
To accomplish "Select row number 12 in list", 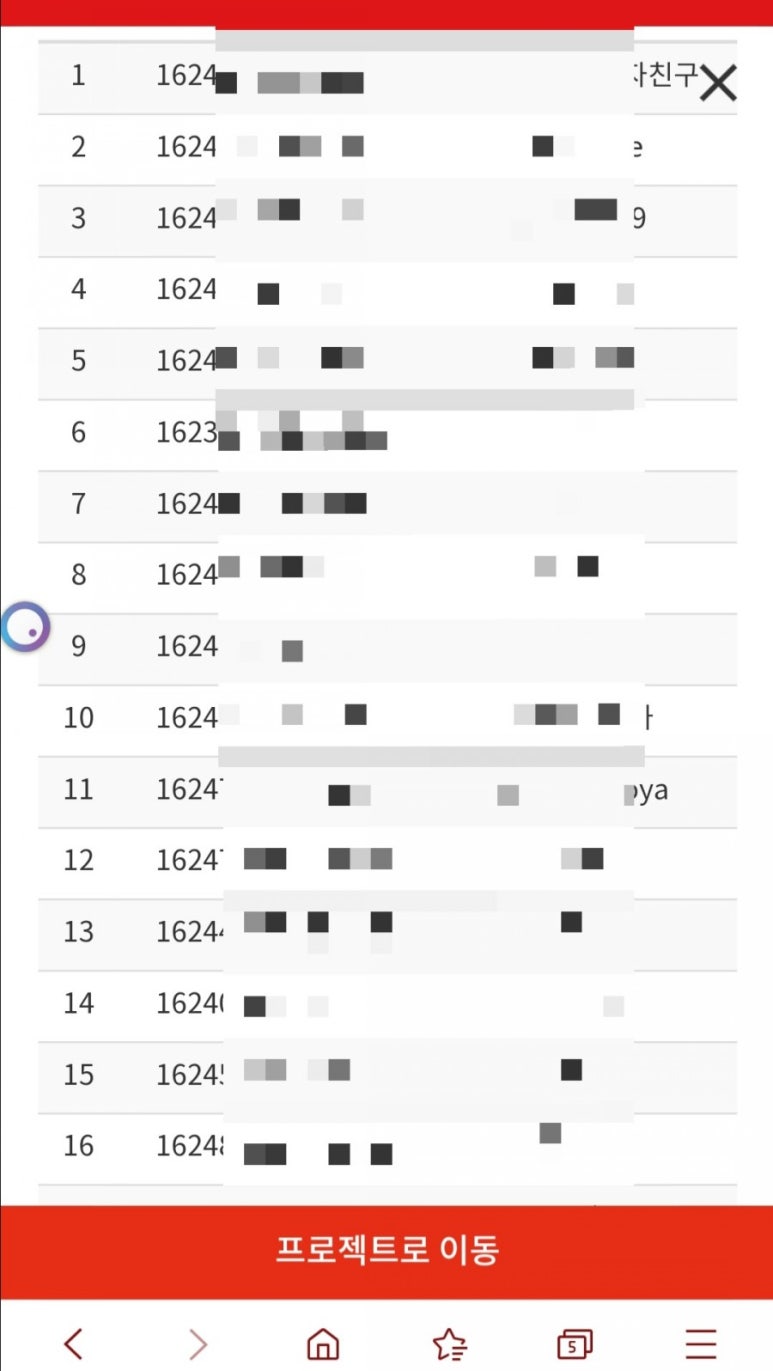I will click(x=388, y=862).
